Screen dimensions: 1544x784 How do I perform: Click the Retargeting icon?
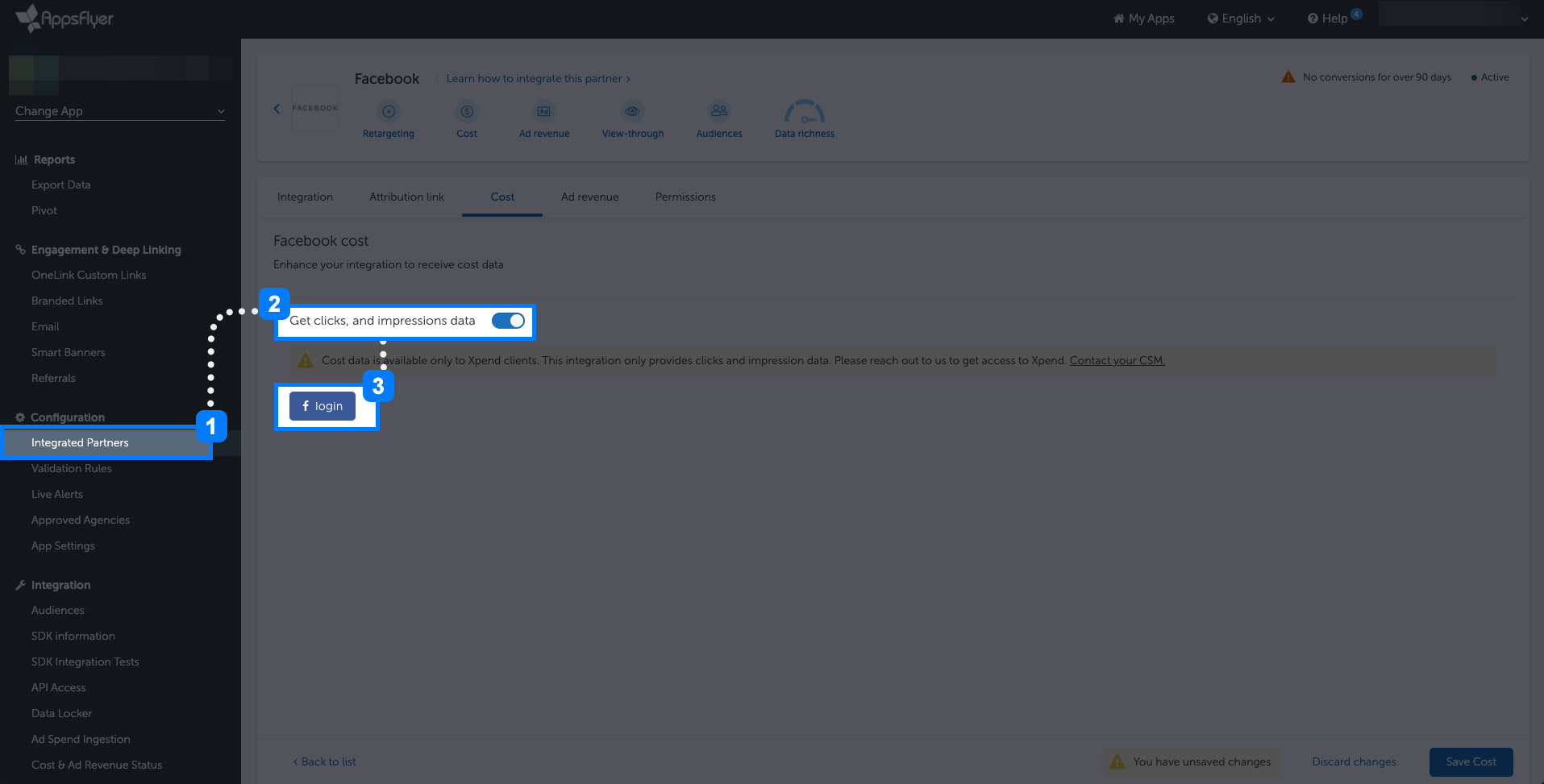coord(389,111)
